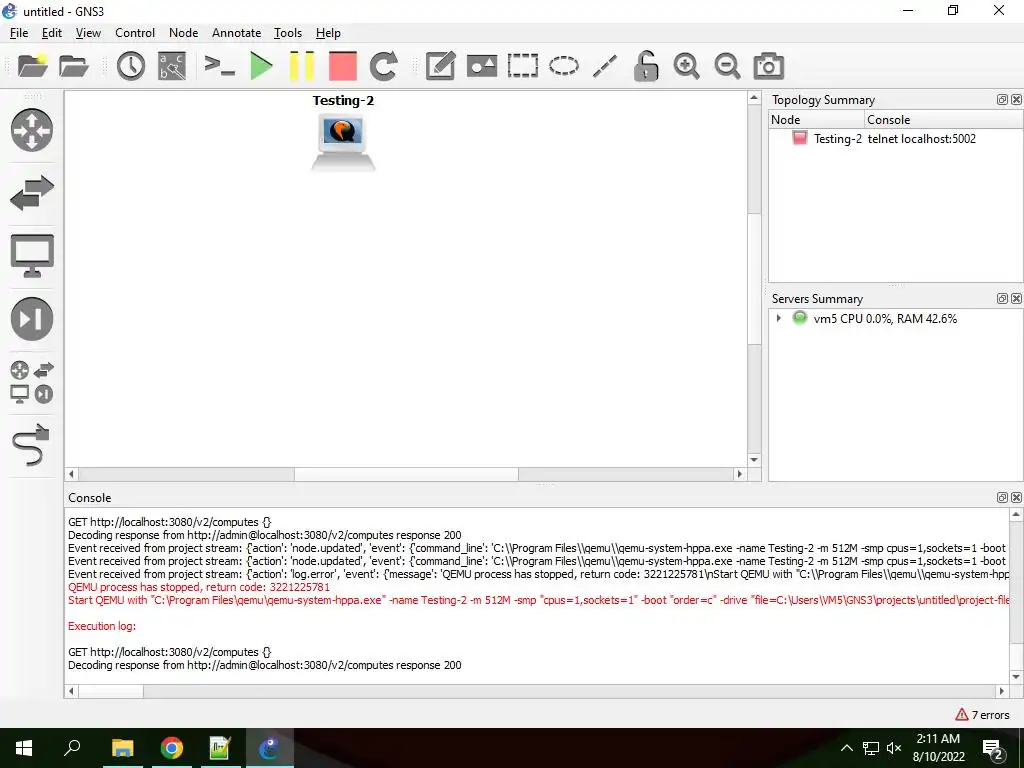The image size is (1024, 768).
Task: Click the Zoom in magnifier icon
Action: pos(686,66)
